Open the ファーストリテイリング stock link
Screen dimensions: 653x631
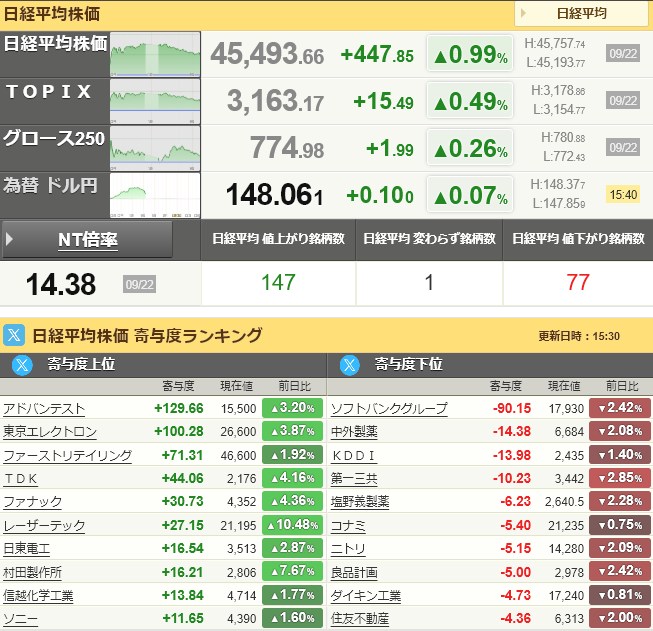[67, 456]
